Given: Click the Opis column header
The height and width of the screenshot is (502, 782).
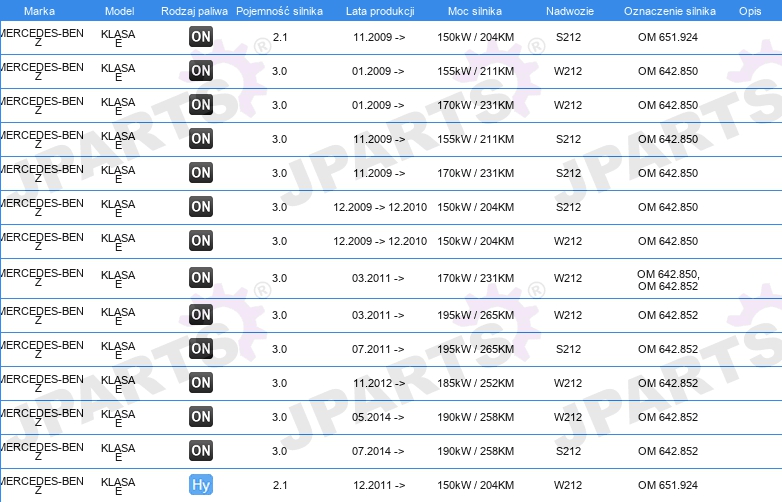Looking at the screenshot, I should pos(750,11).
